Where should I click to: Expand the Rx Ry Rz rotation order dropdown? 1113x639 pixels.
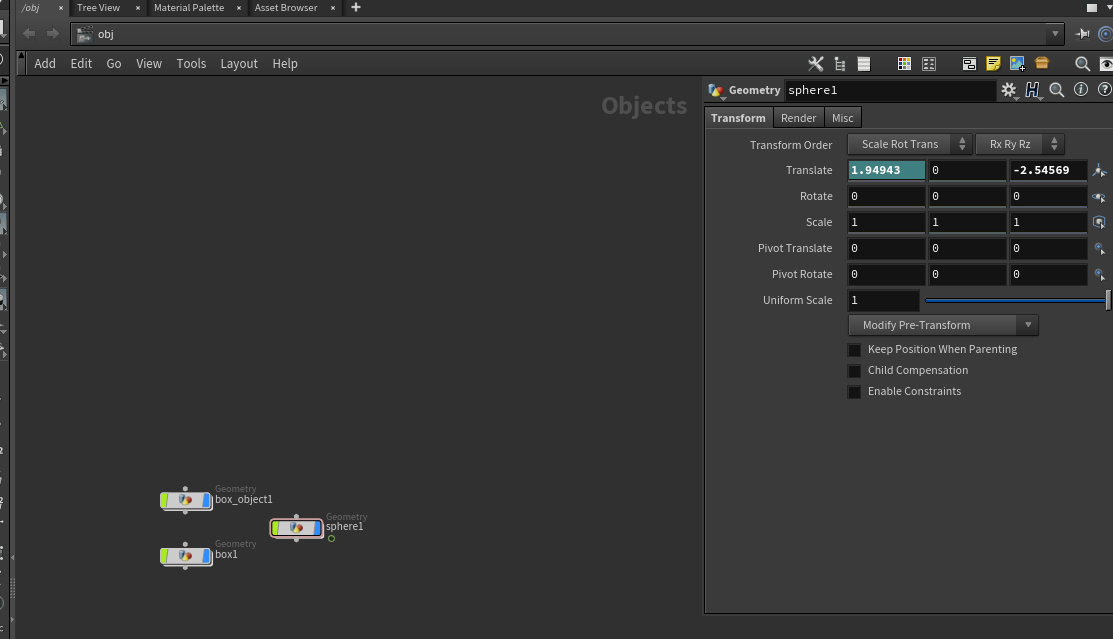click(1019, 145)
